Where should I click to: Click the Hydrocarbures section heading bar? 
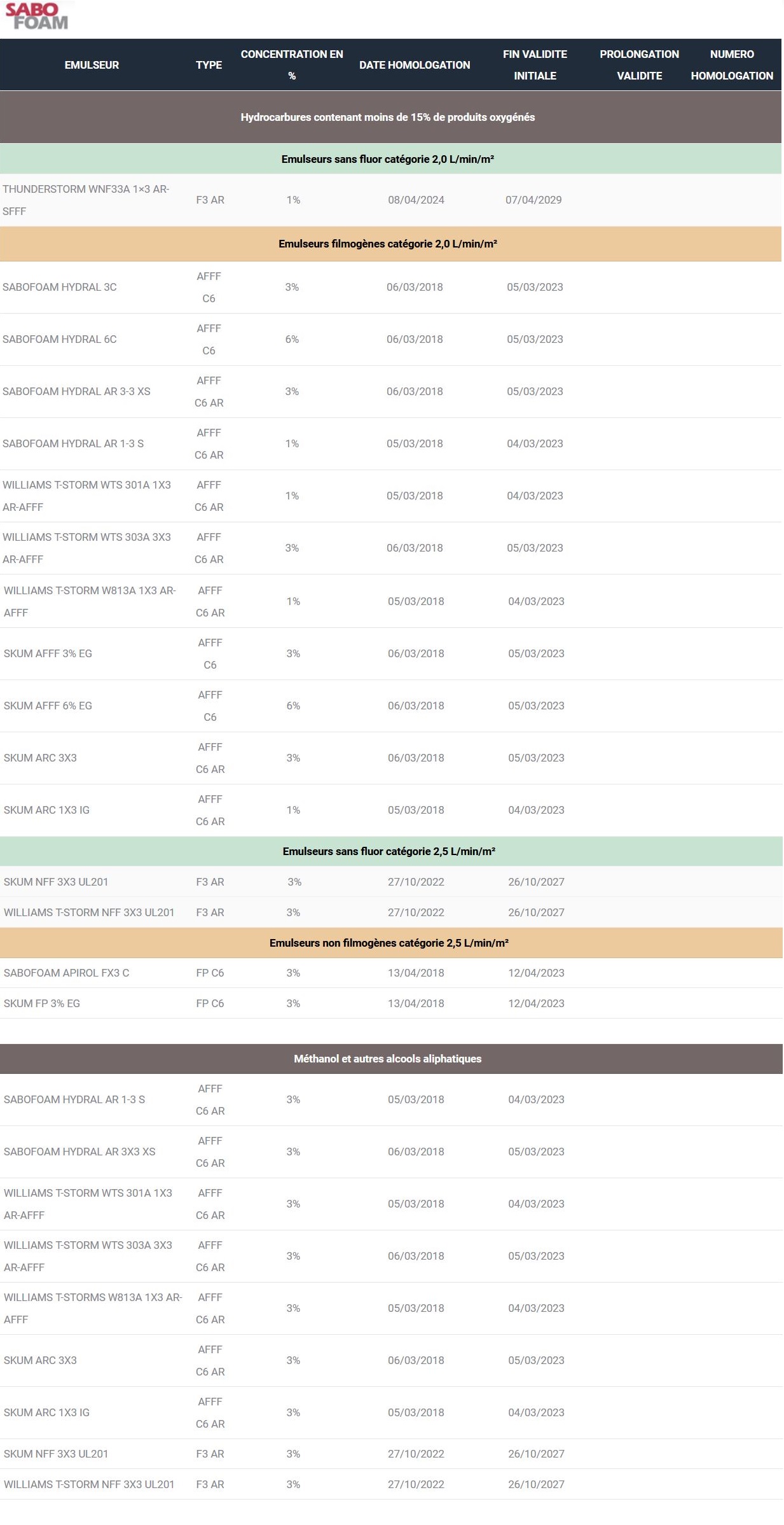click(x=387, y=117)
